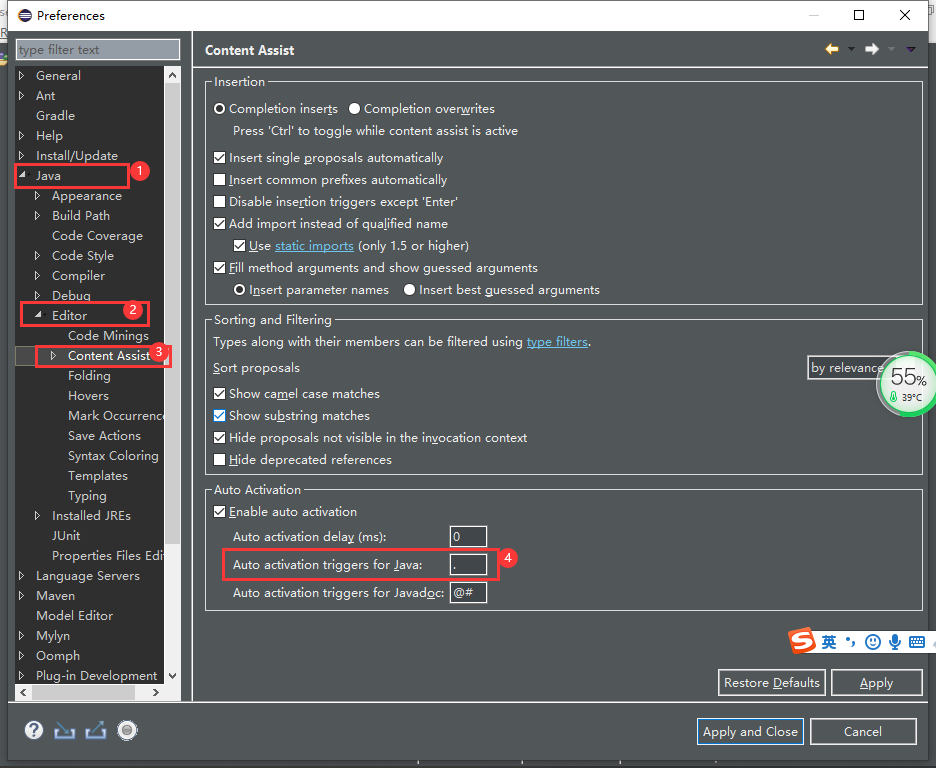The image size is (936, 768).
Task: Open the Sort proposals by relevance dropdown
Action: (x=845, y=368)
